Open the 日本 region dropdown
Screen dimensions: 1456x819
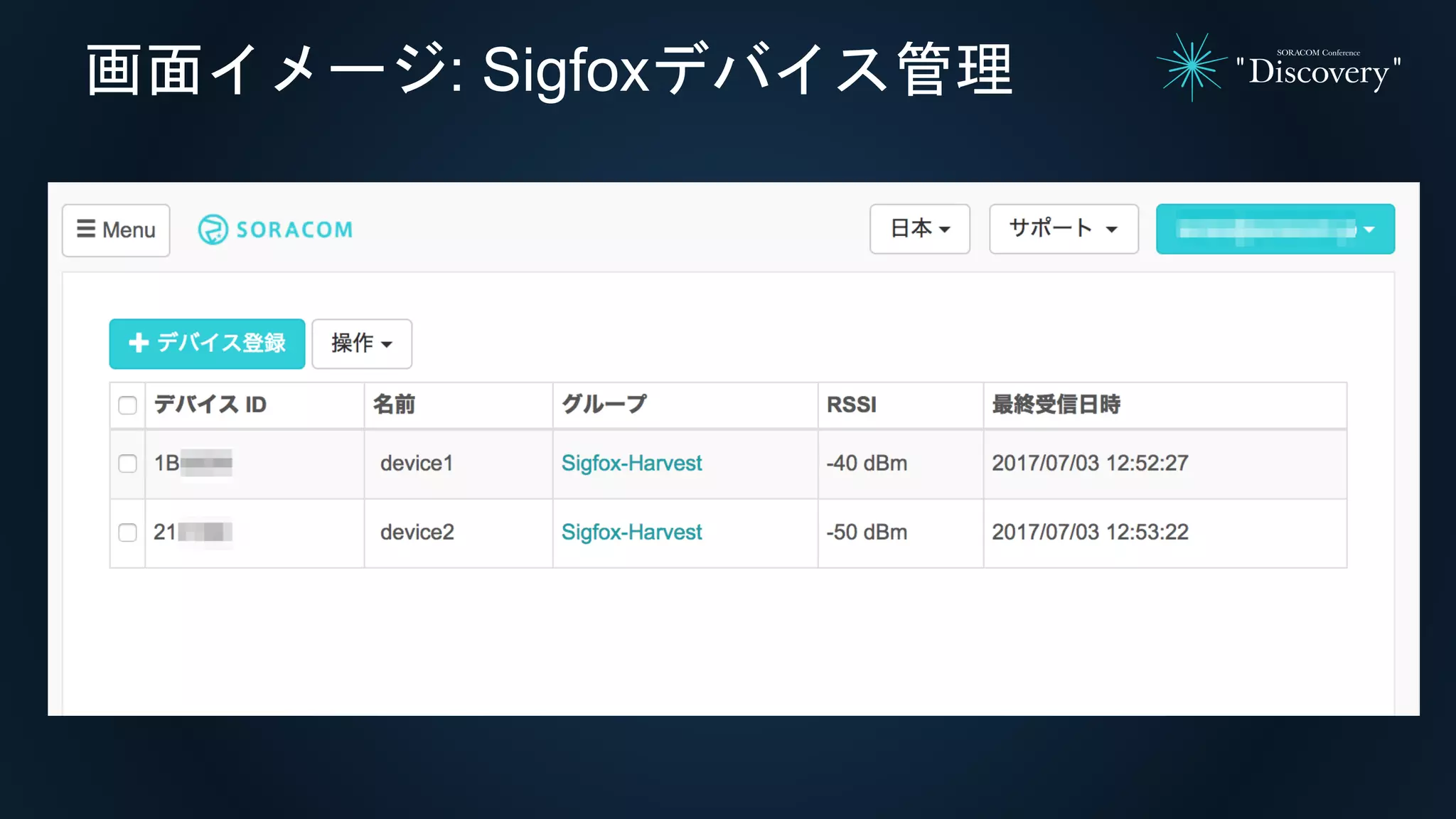[x=920, y=229]
